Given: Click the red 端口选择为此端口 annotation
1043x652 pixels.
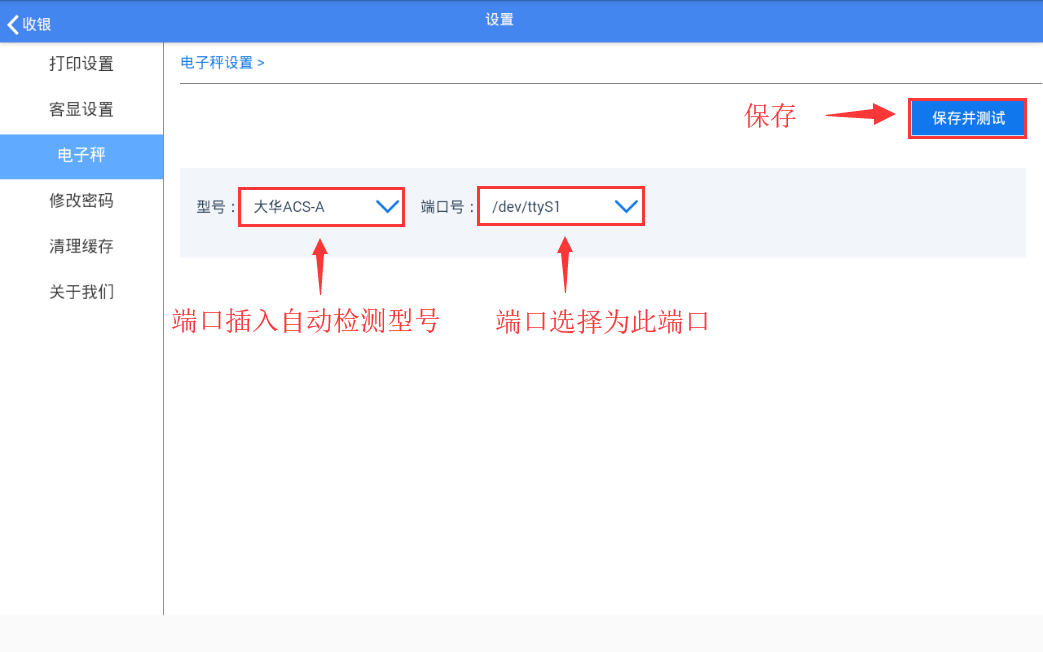Looking at the screenshot, I should click(x=602, y=321).
